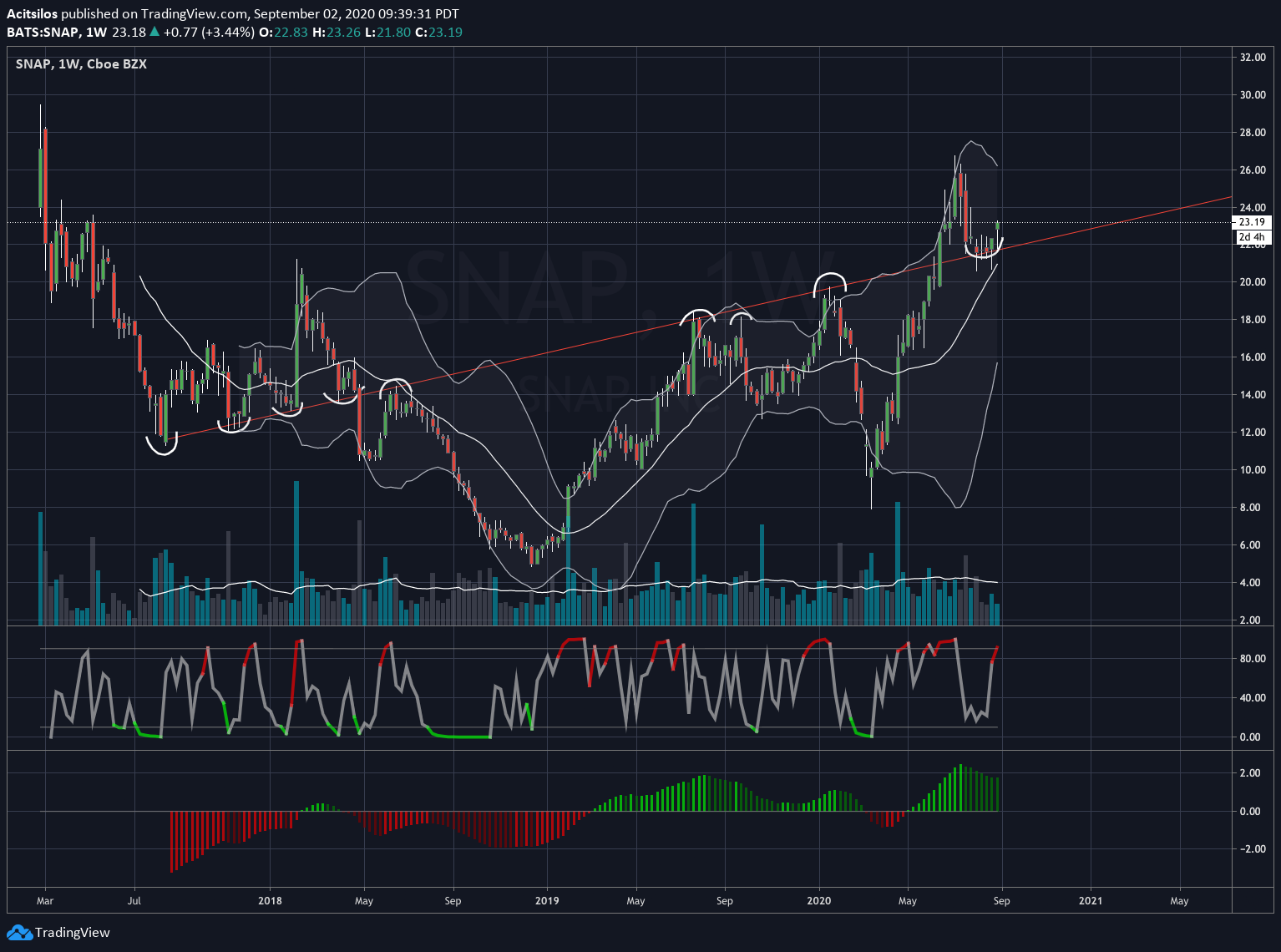
Task: Click the Mar label on time axis
Action: (45, 901)
